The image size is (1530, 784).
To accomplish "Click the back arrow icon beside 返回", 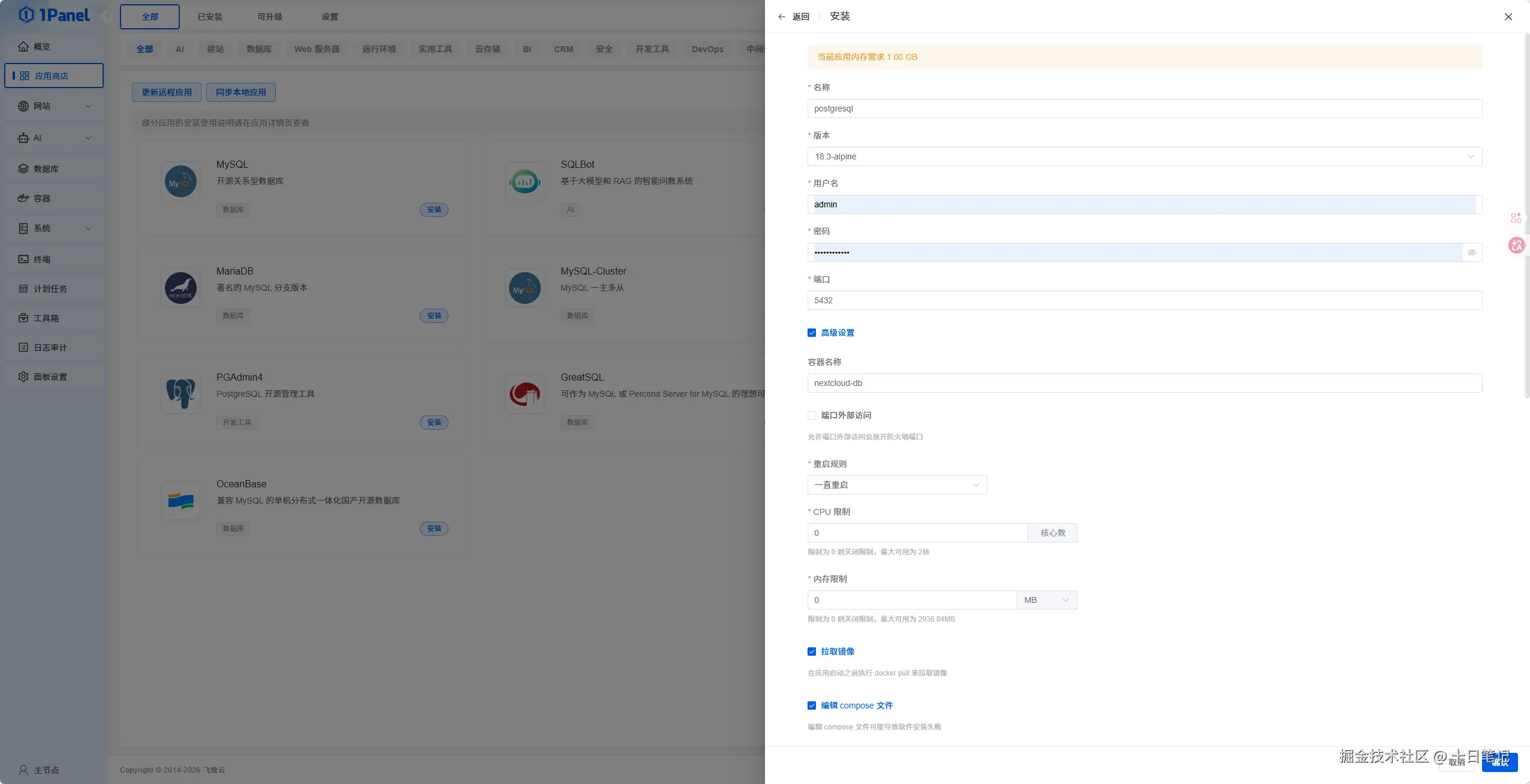I will click(781, 17).
